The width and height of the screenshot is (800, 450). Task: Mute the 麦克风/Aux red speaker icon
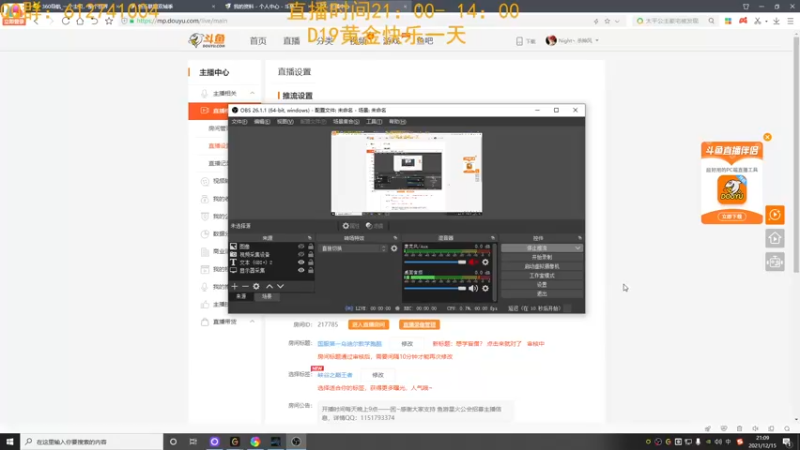tap(473, 262)
